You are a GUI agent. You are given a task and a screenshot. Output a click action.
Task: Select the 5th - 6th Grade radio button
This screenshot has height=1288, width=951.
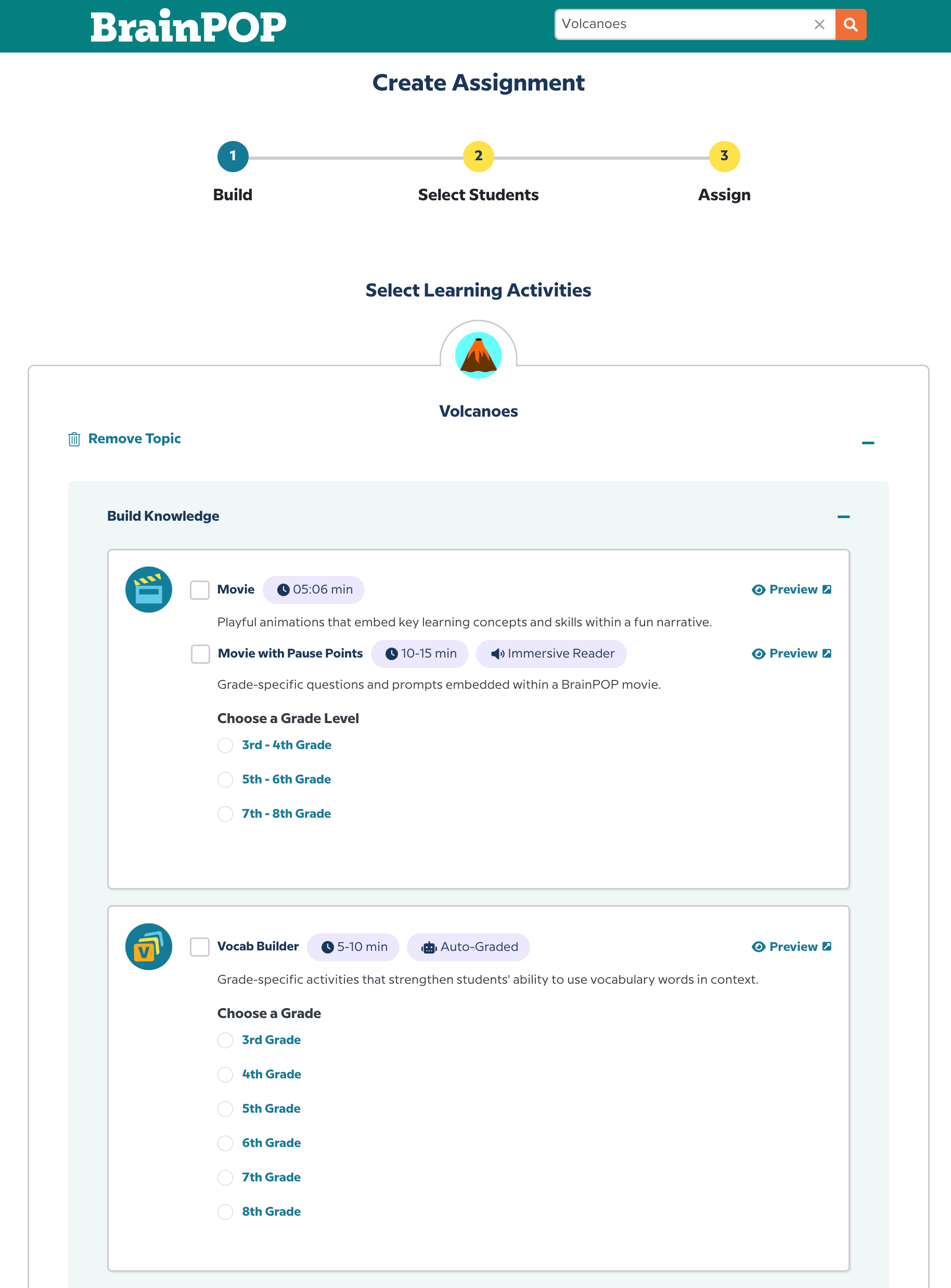tap(225, 780)
